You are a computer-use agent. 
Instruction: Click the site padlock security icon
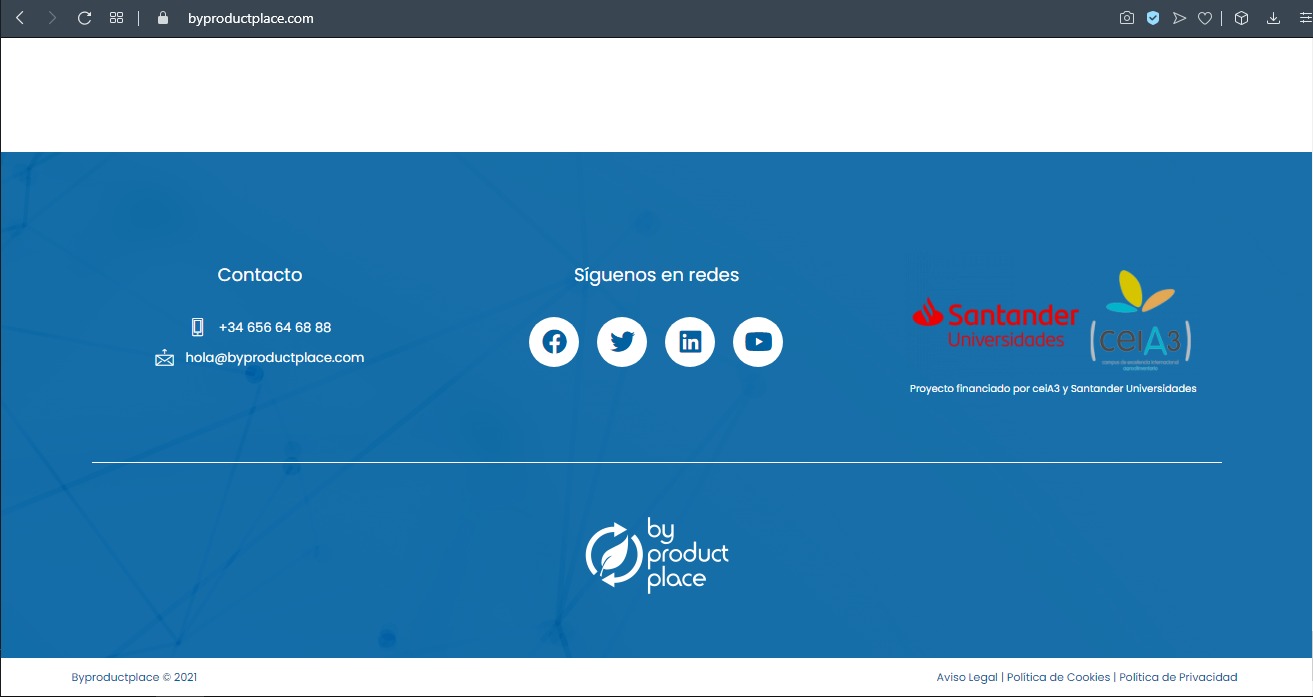click(x=164, y=18)
